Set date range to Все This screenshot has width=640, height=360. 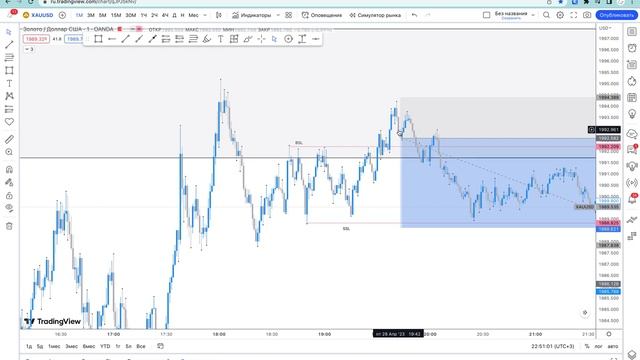pyautogui.click(x=141, y=346)
